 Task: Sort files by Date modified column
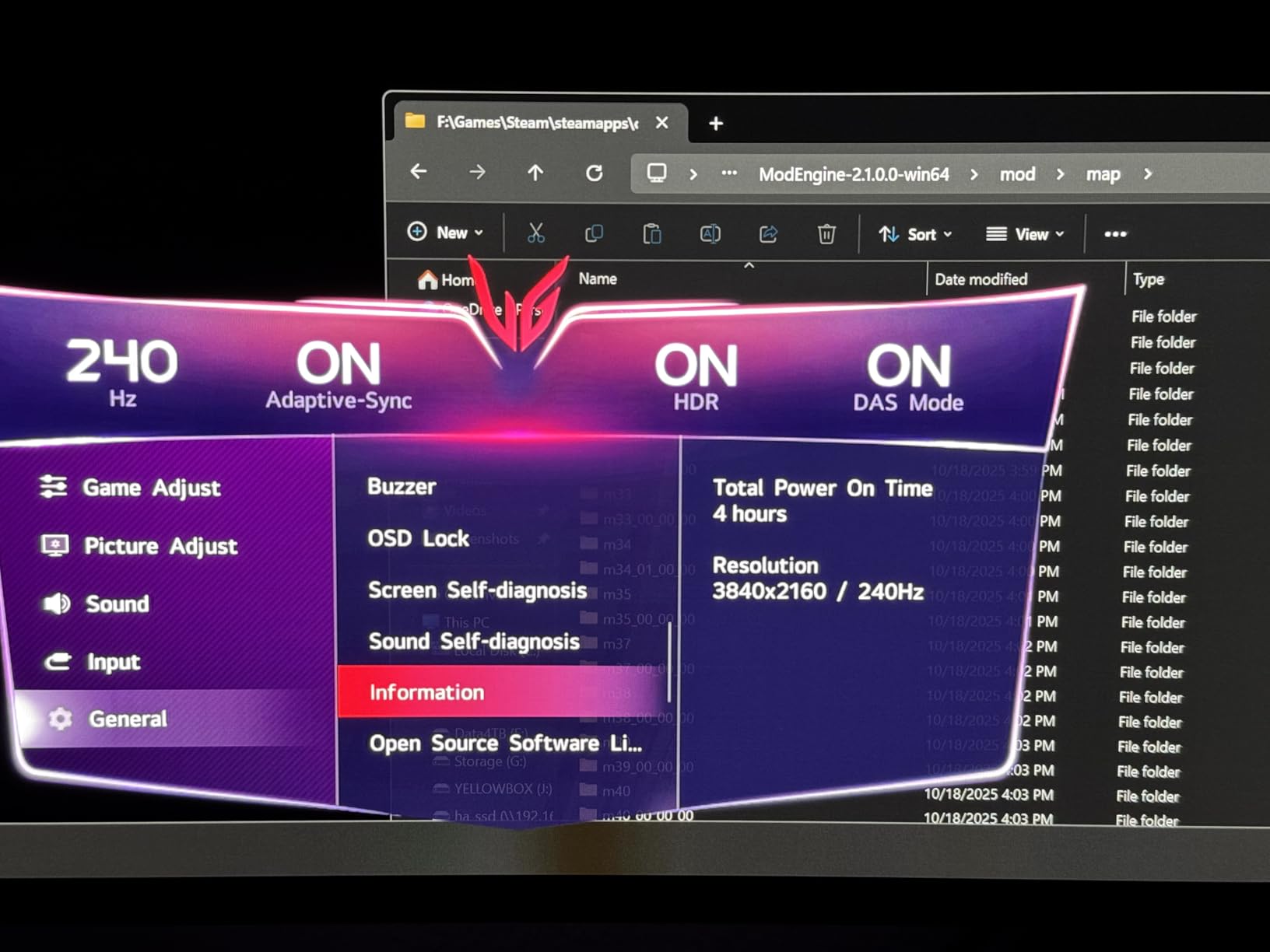click(x=981, y=279)
